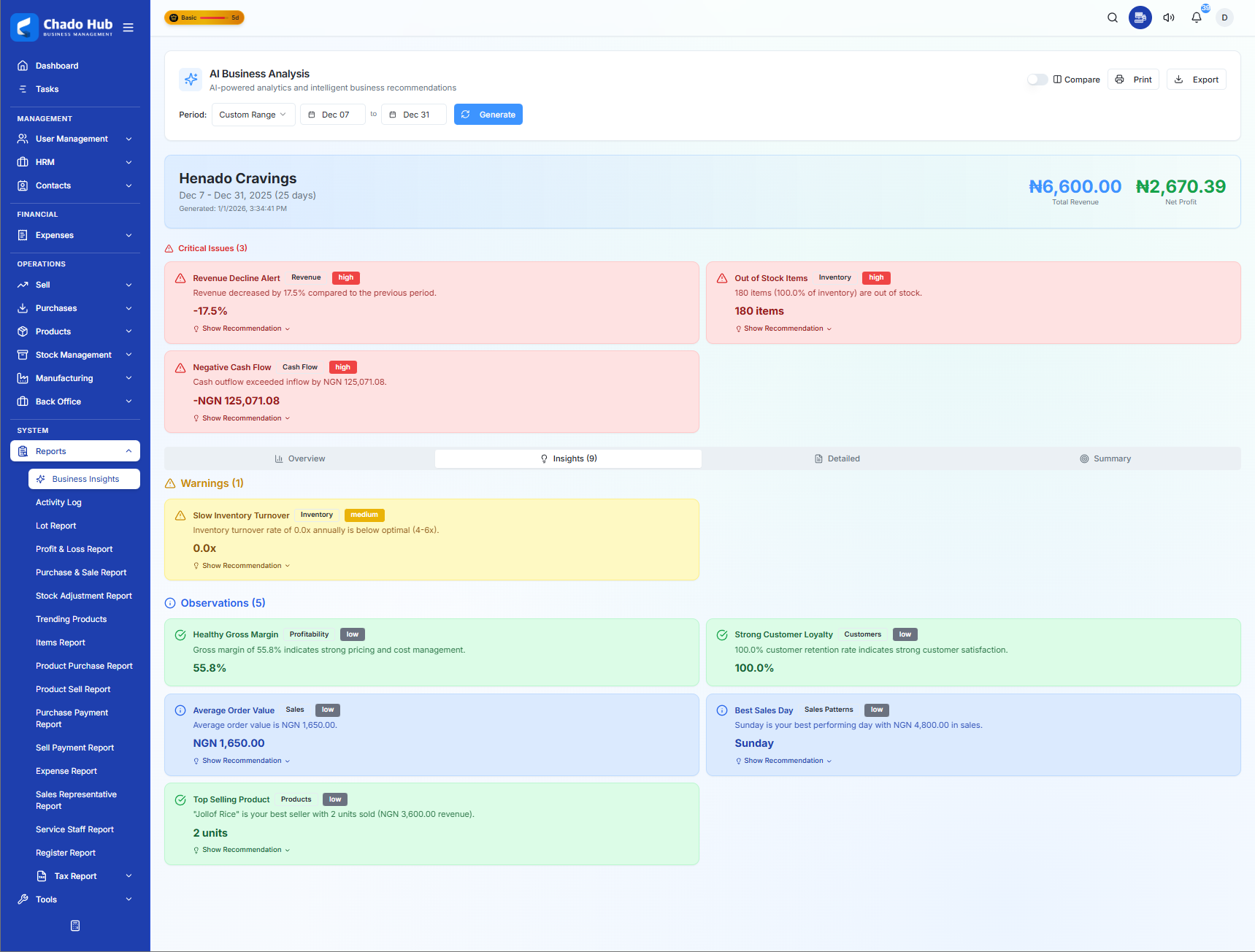Viewport: 1255px width, 952px height.
Task: Open notifications via the bell icon
Action: coord(1196,17)
